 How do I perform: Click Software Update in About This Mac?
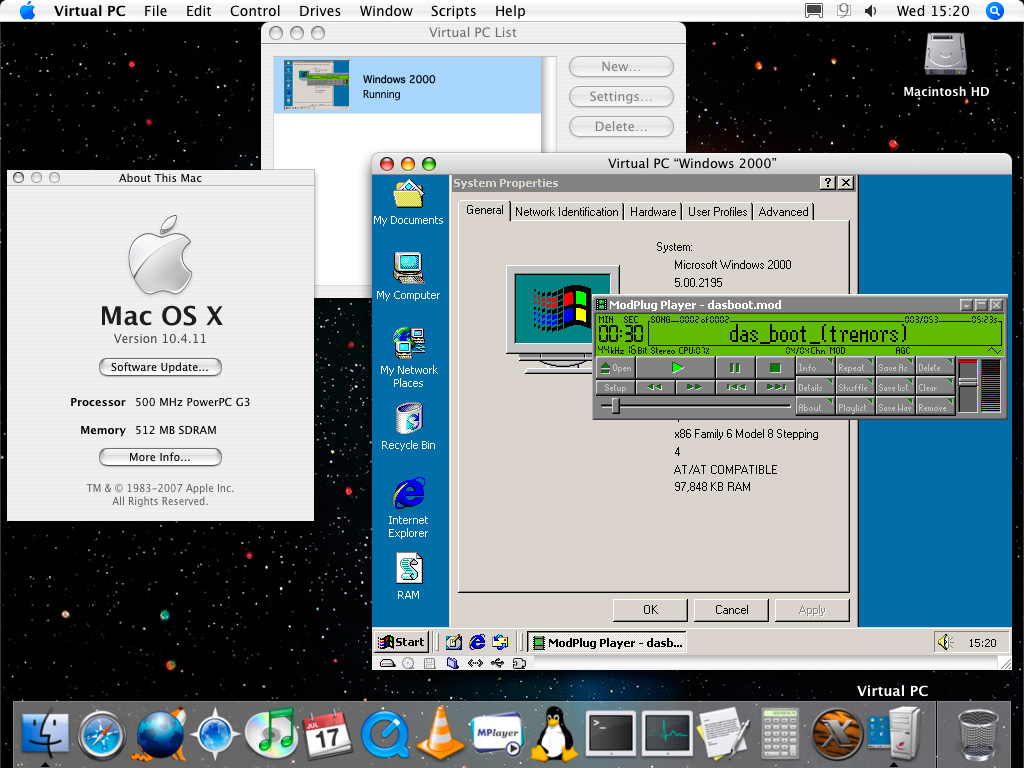160,367
